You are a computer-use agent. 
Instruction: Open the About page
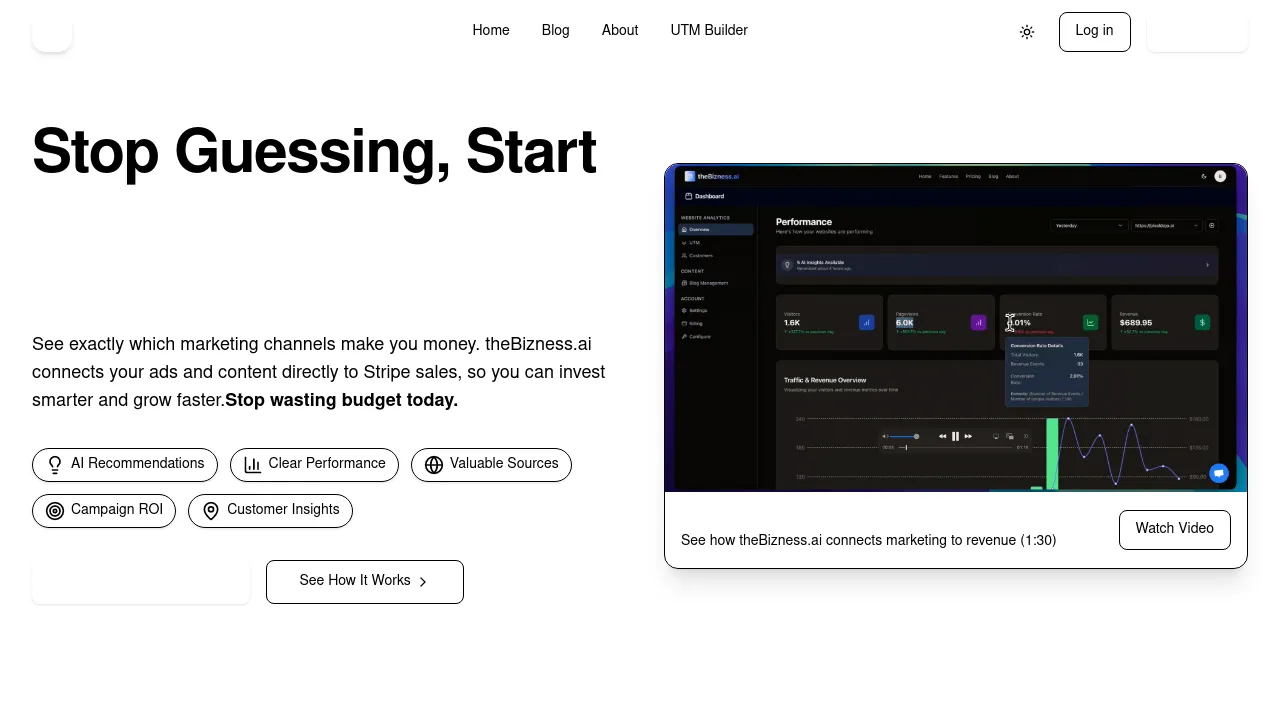click(620, 31)
